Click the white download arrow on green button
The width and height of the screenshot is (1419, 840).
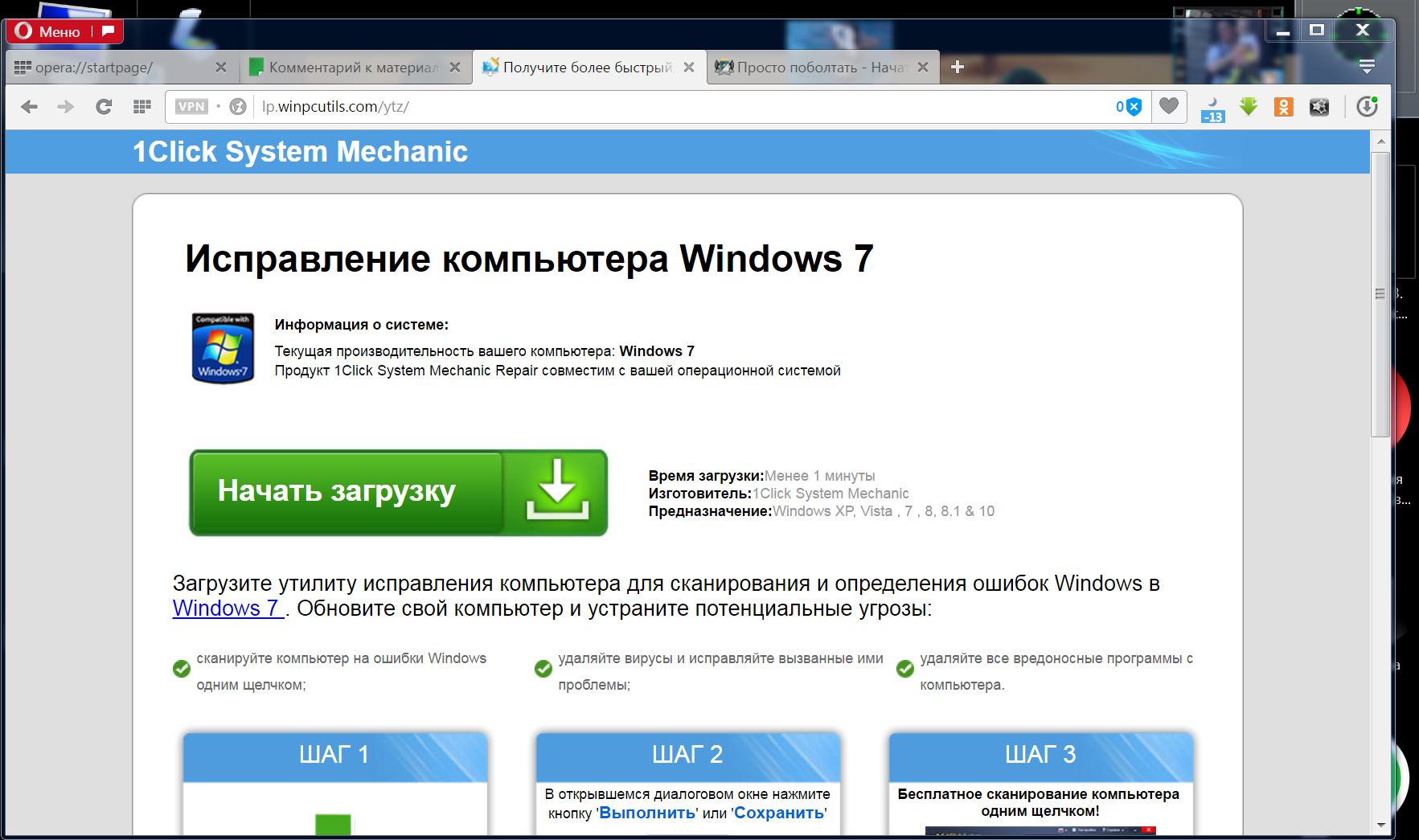click(x=557, y=489)
